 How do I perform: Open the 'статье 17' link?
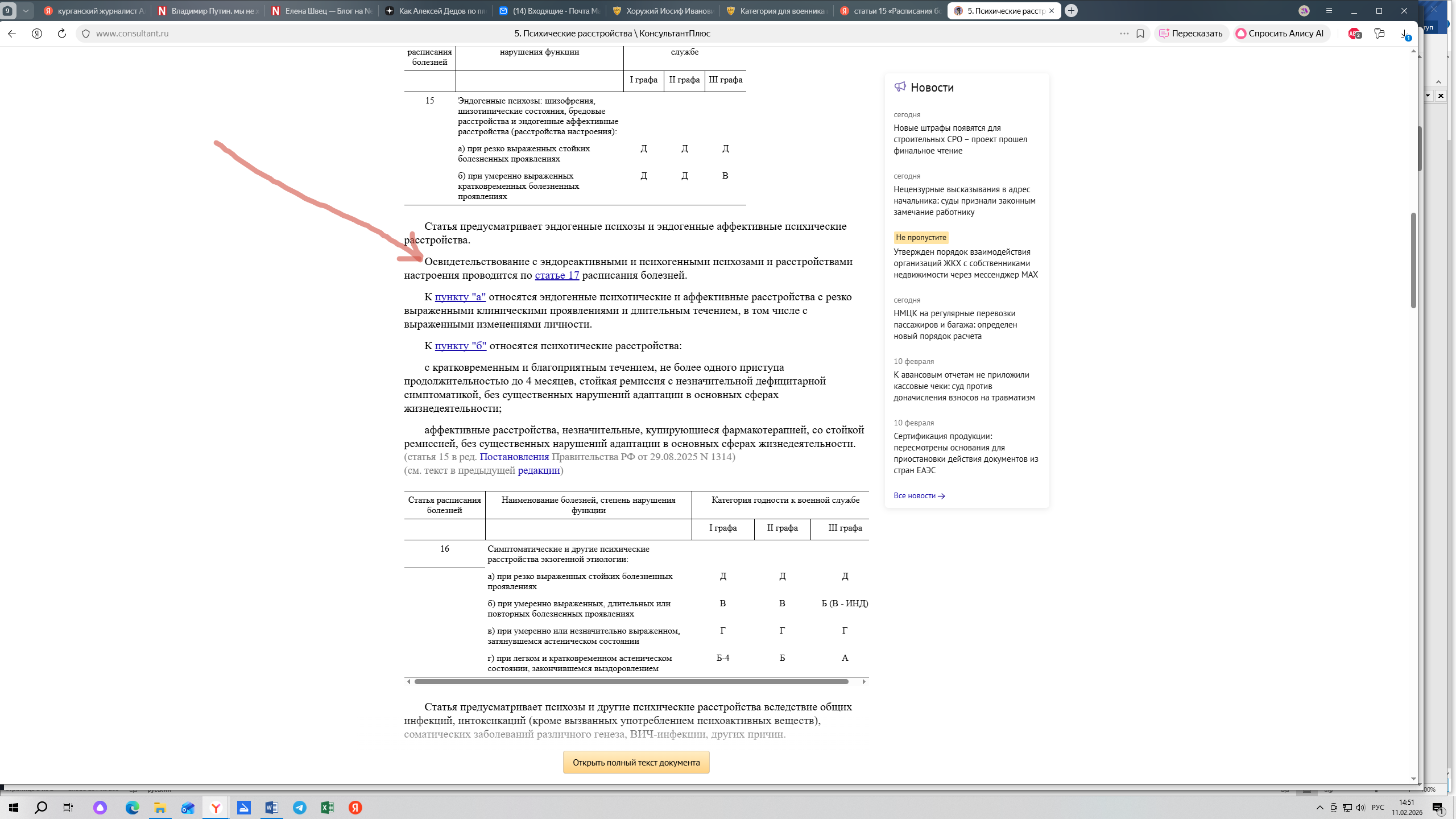(557, 275)
